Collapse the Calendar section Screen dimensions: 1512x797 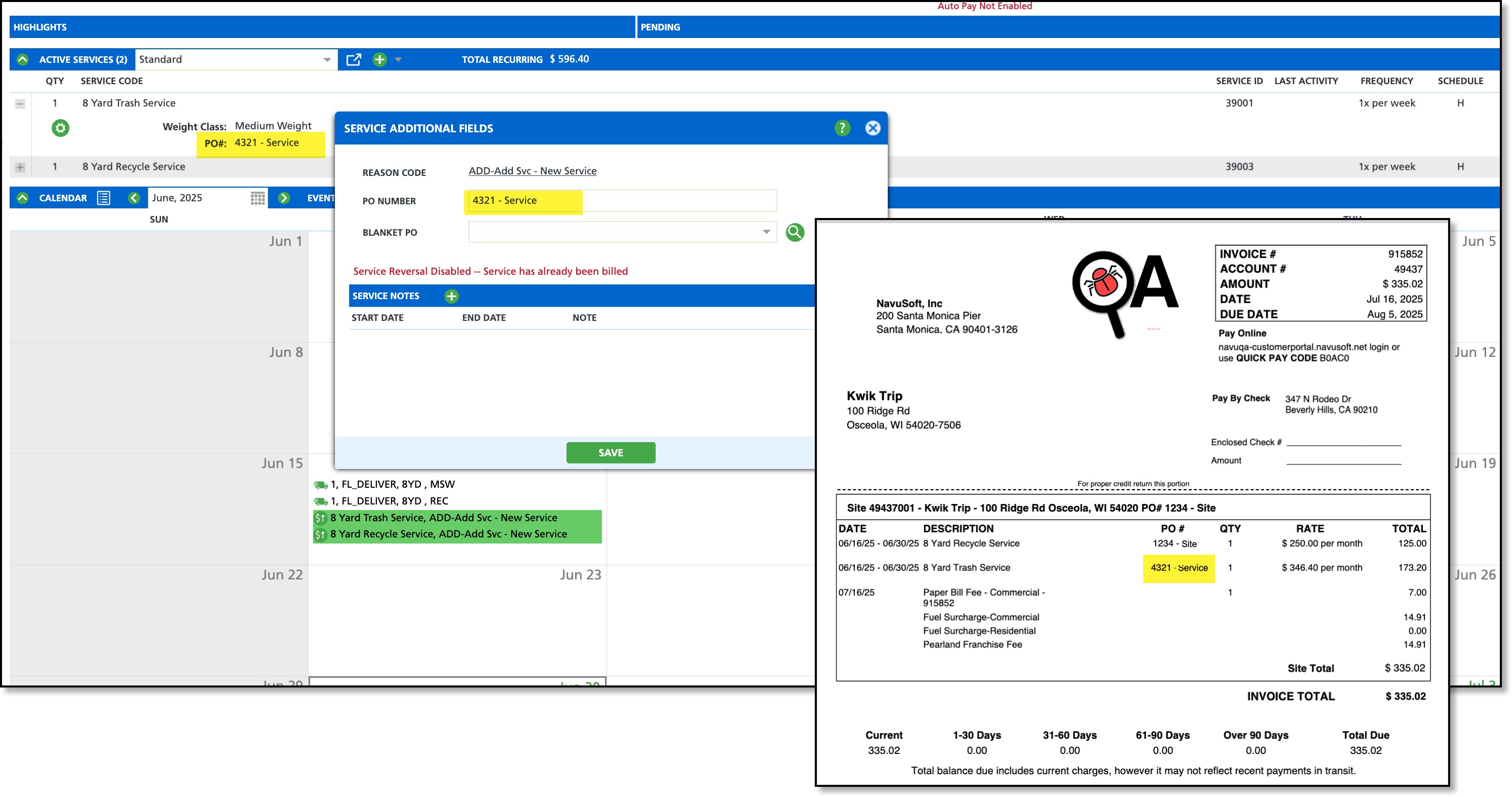(x=22, y=198)
